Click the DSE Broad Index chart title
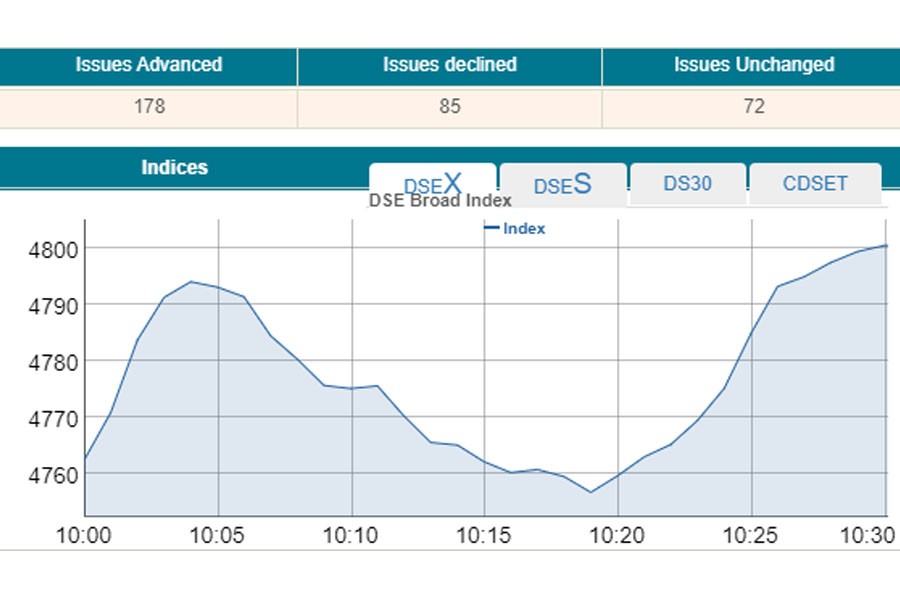 pyautogui.click(x=440, y=201)
